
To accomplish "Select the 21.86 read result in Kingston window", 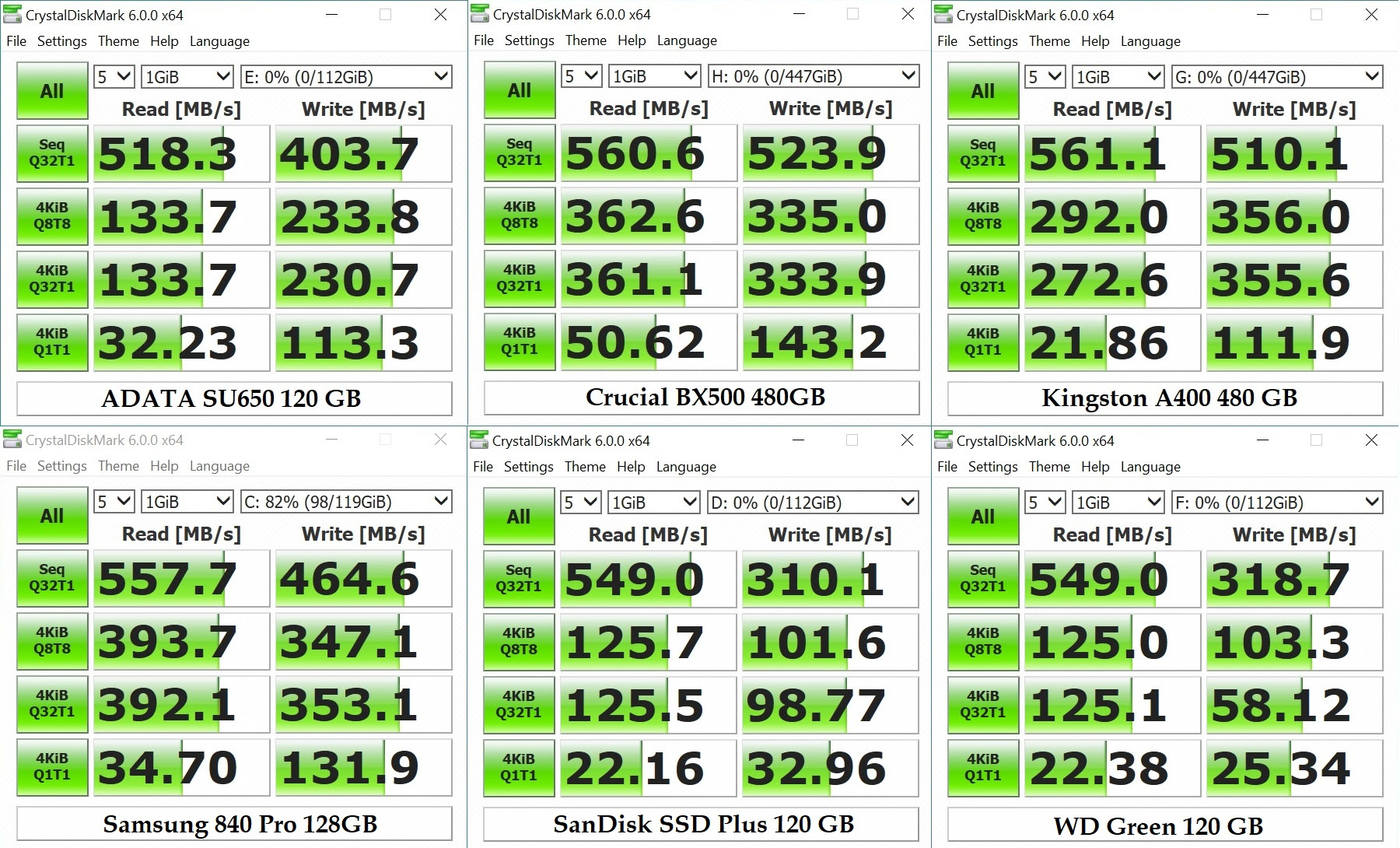I will [x=1112, y=343].
